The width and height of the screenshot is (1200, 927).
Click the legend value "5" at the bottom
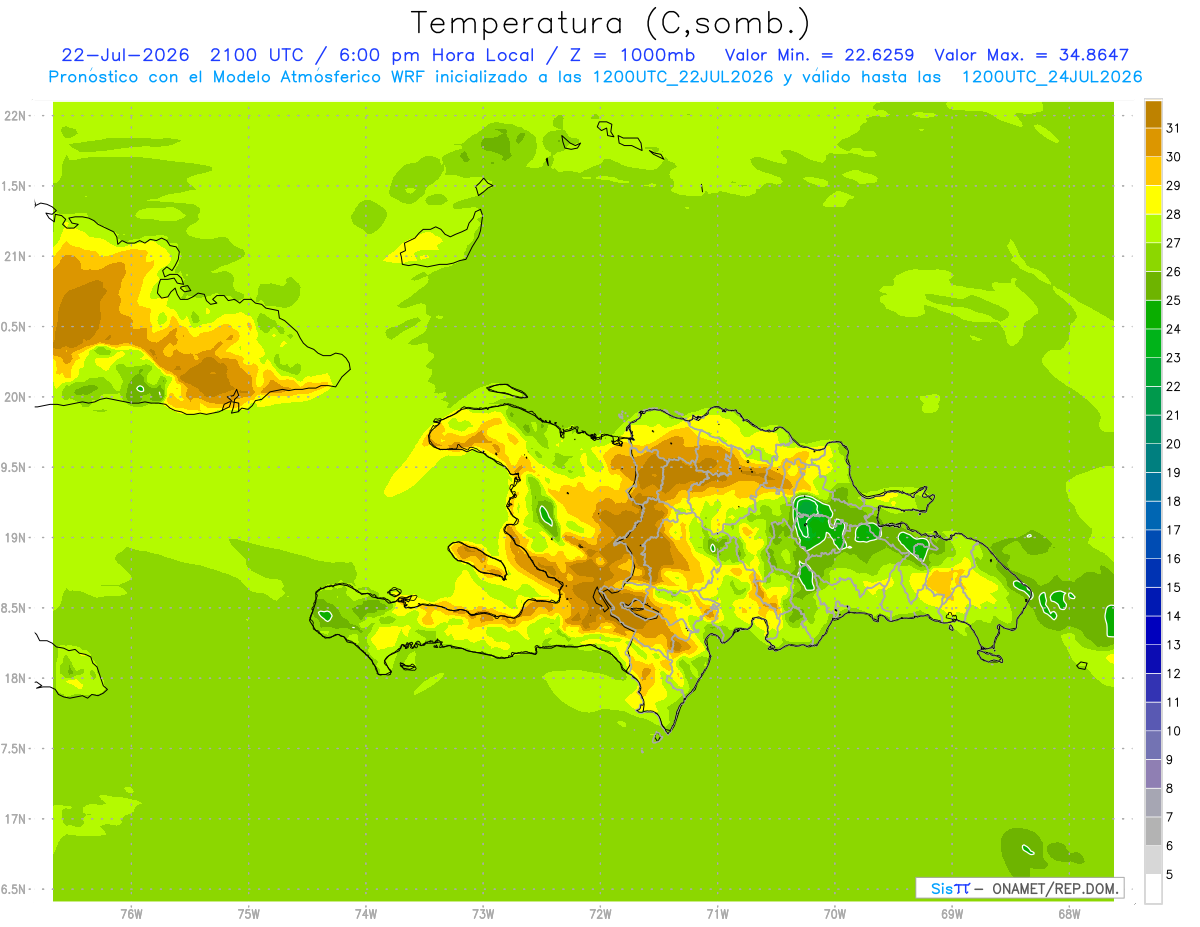1170,875
